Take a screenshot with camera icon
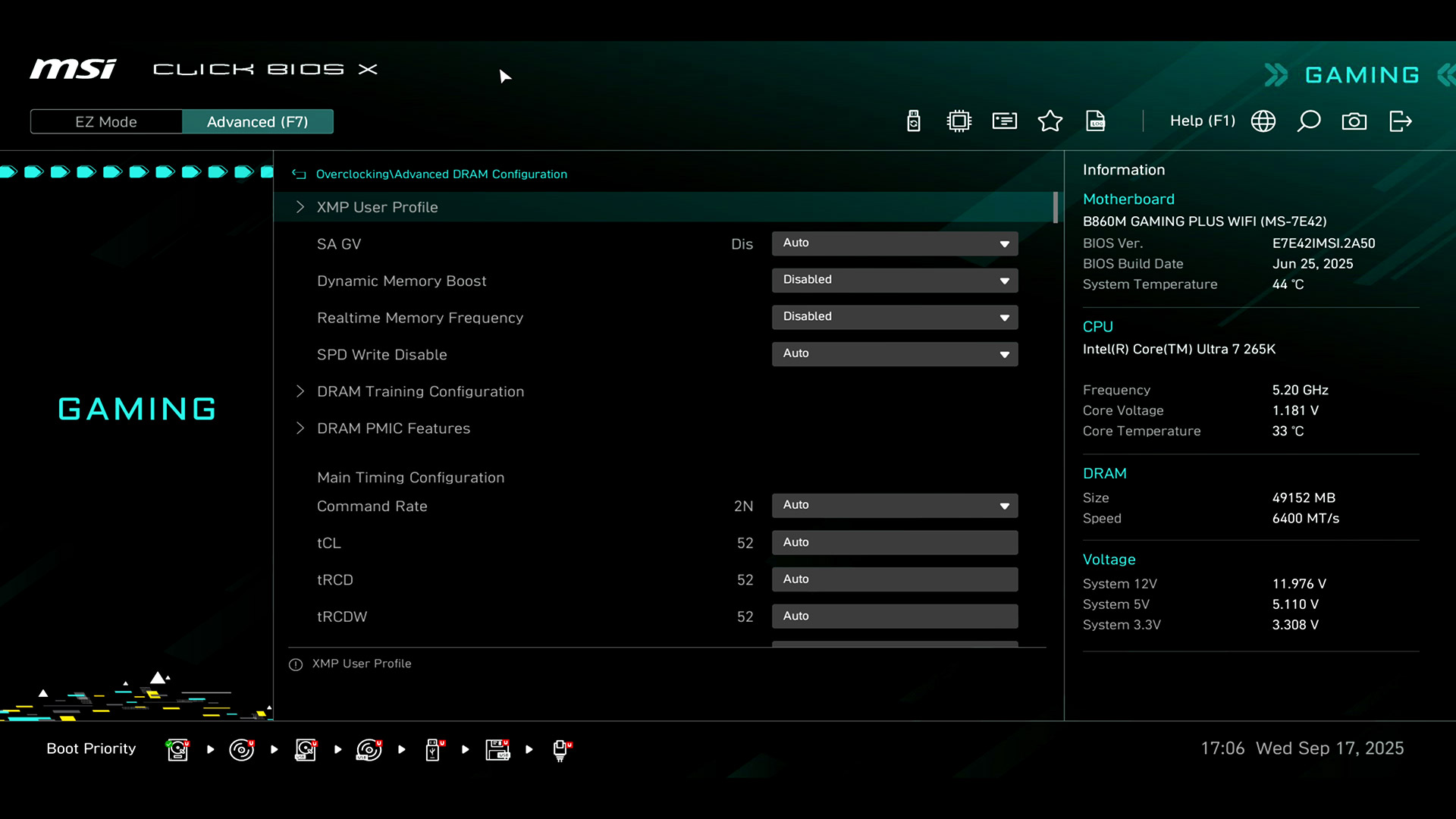Screen dimensions: 1456x819 coord(1354,121)
